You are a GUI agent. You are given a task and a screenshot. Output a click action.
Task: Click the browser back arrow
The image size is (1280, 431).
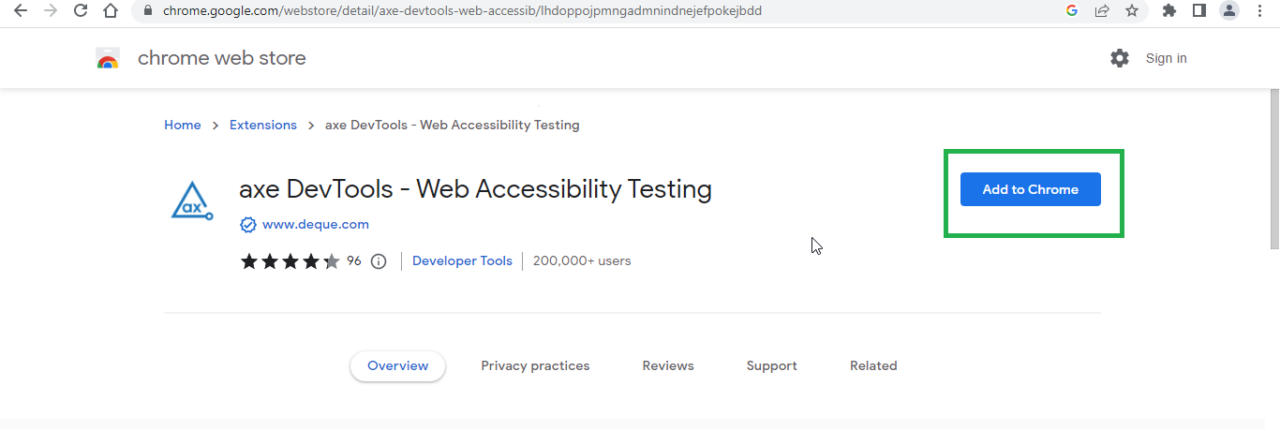pos(19,11)
